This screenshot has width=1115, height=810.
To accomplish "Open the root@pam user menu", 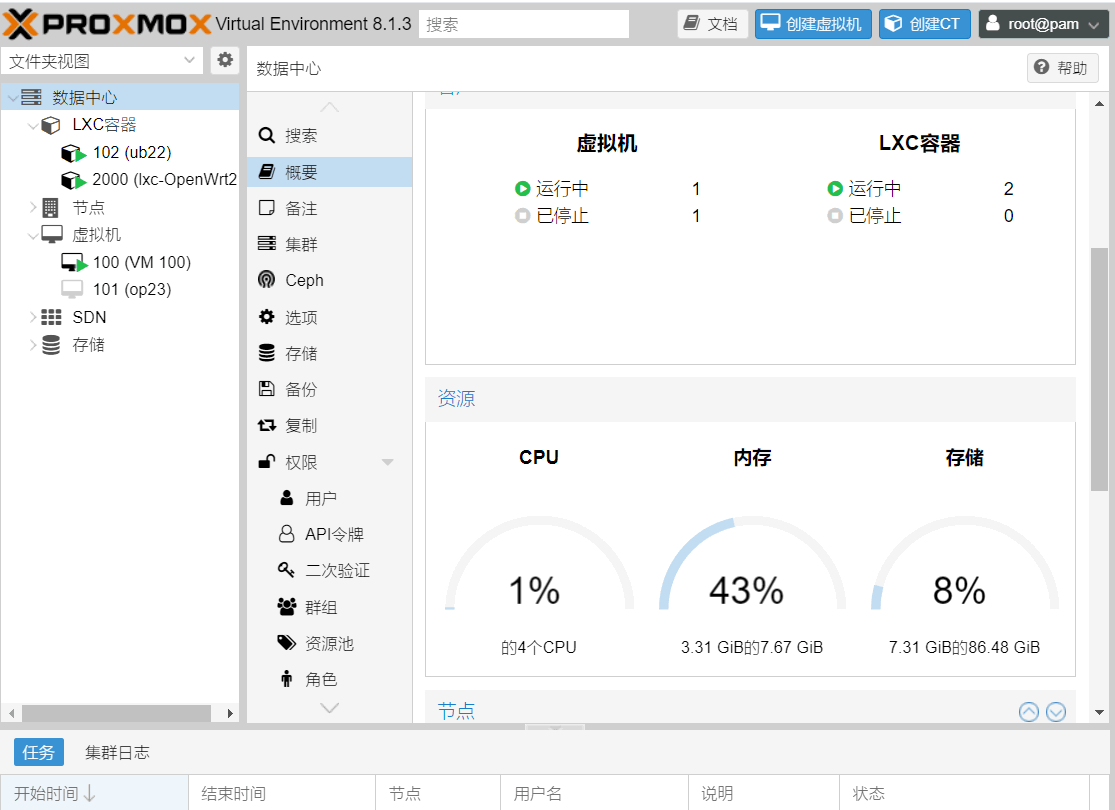I will click(1043, 24).
